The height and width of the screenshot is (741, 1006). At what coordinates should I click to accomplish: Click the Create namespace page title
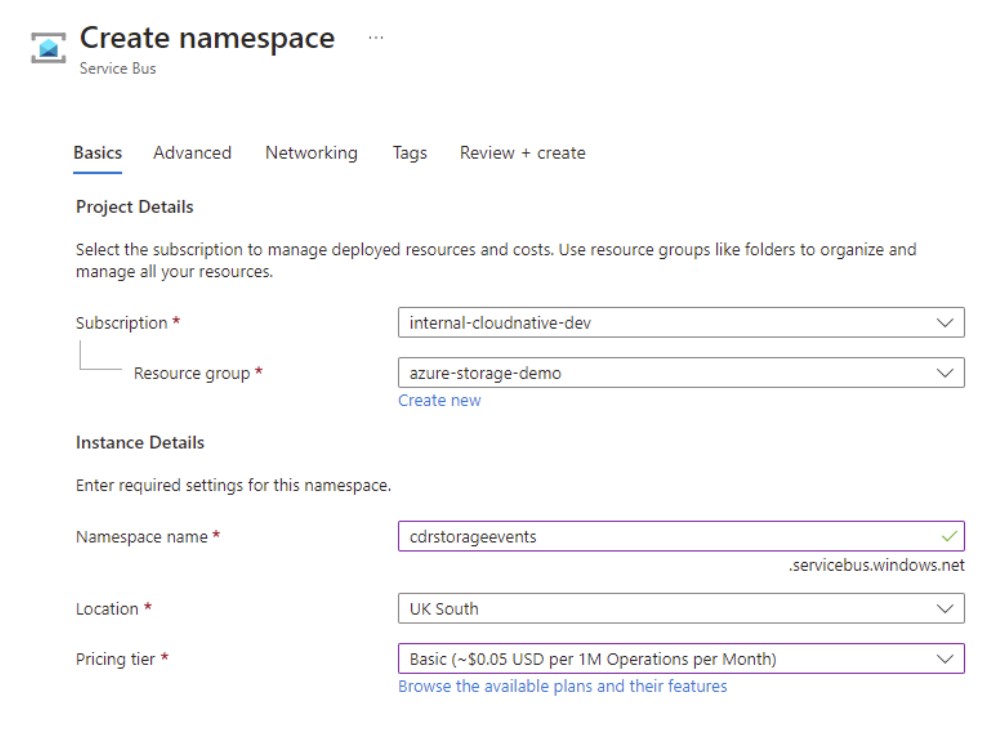tap(207, 38)
